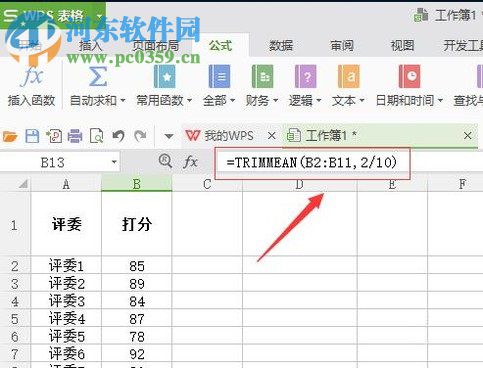This screenshot has height=368, width=483.
Task: Select the cell containing 评委1
Action: click(66, 266)
